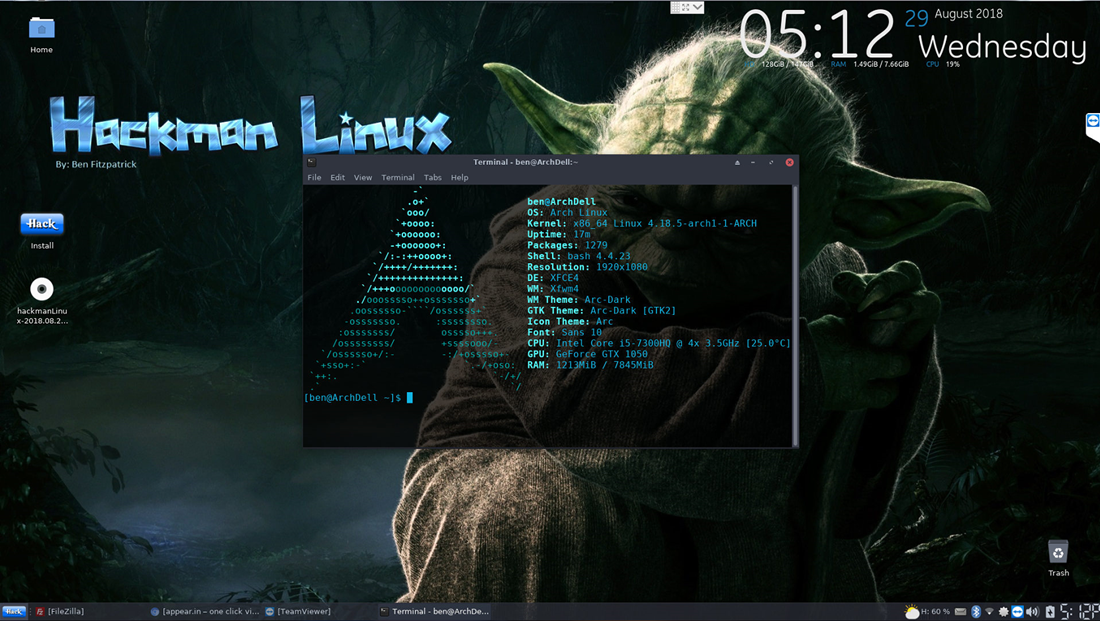Click the 'Kernel:' line in terminal output

point(642,223)
